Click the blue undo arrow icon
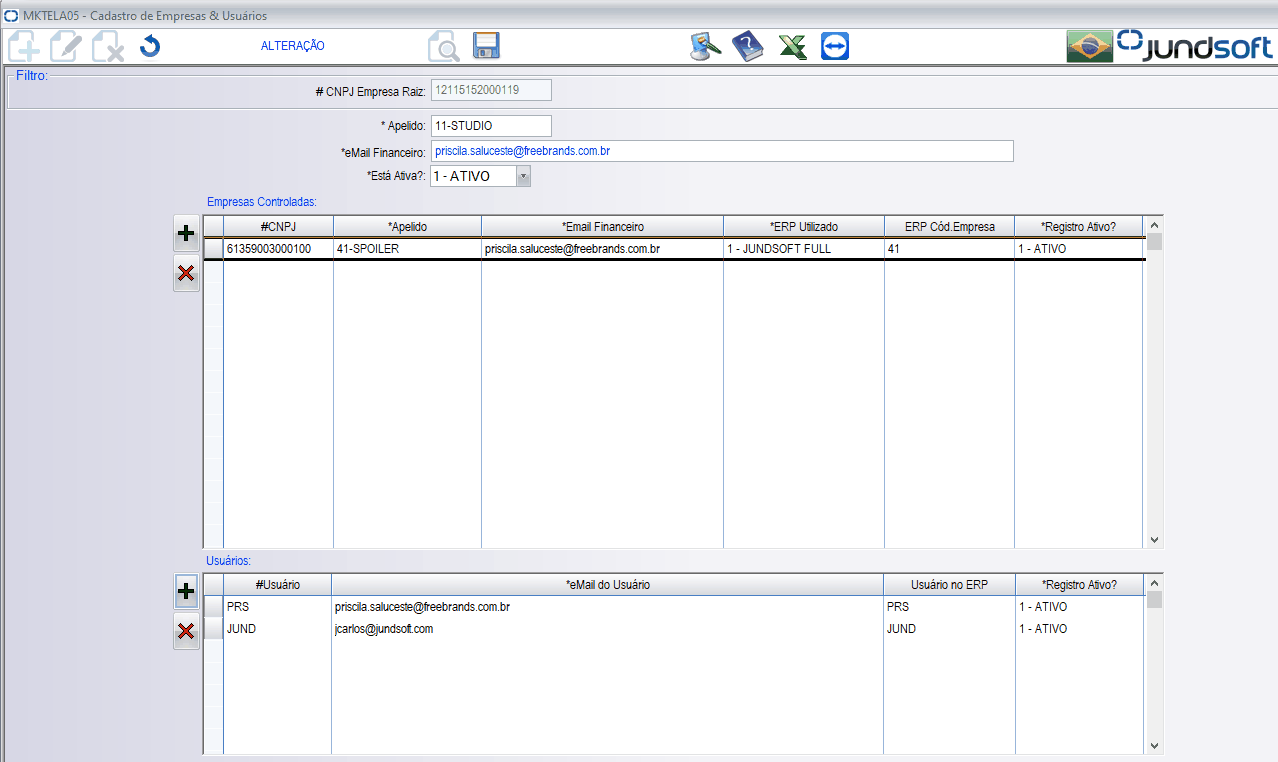1278x762 pixels. tap(150, 46)
